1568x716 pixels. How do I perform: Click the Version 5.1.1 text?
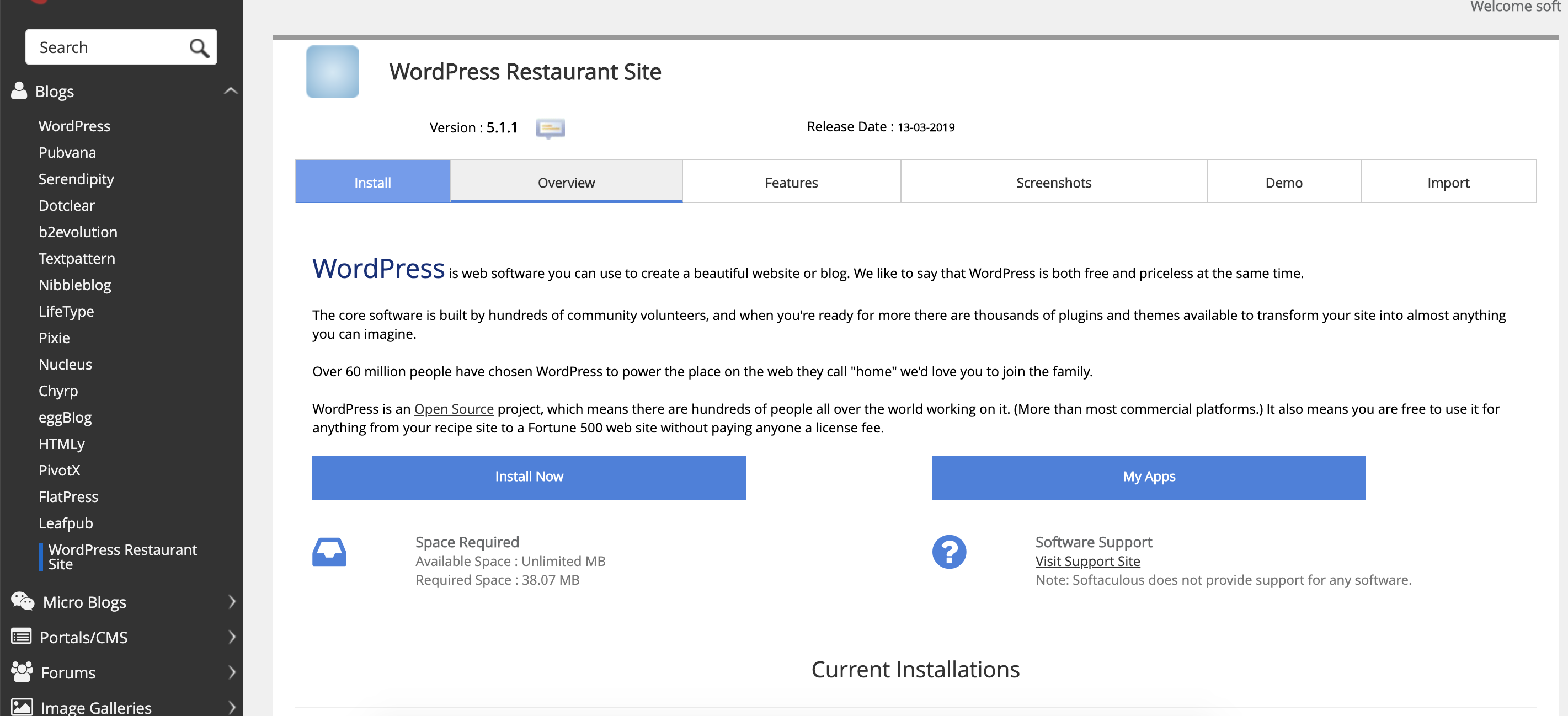coord(473,127)
